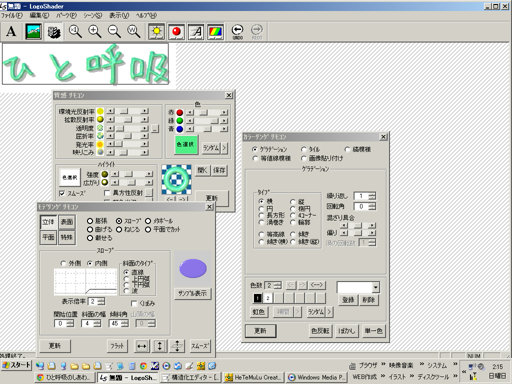Click the zoom x1 magnifier icon
The width and height of the screenshot is (512, 384).
tap(75, 32)
